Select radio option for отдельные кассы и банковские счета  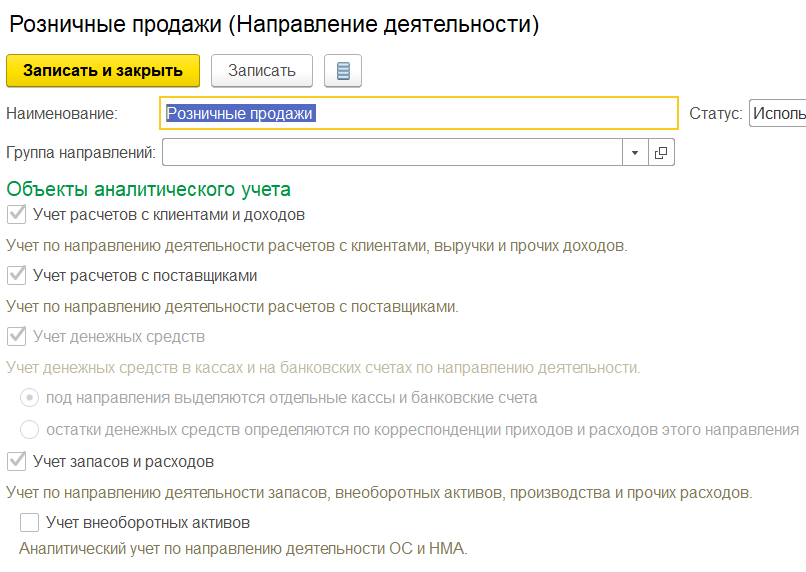[30, 398]
